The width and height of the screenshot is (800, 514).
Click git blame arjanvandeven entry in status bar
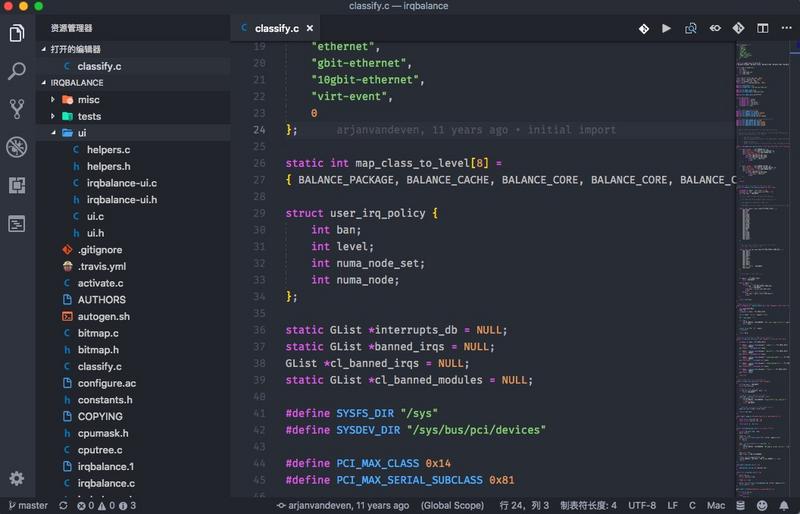click(343, 505)
